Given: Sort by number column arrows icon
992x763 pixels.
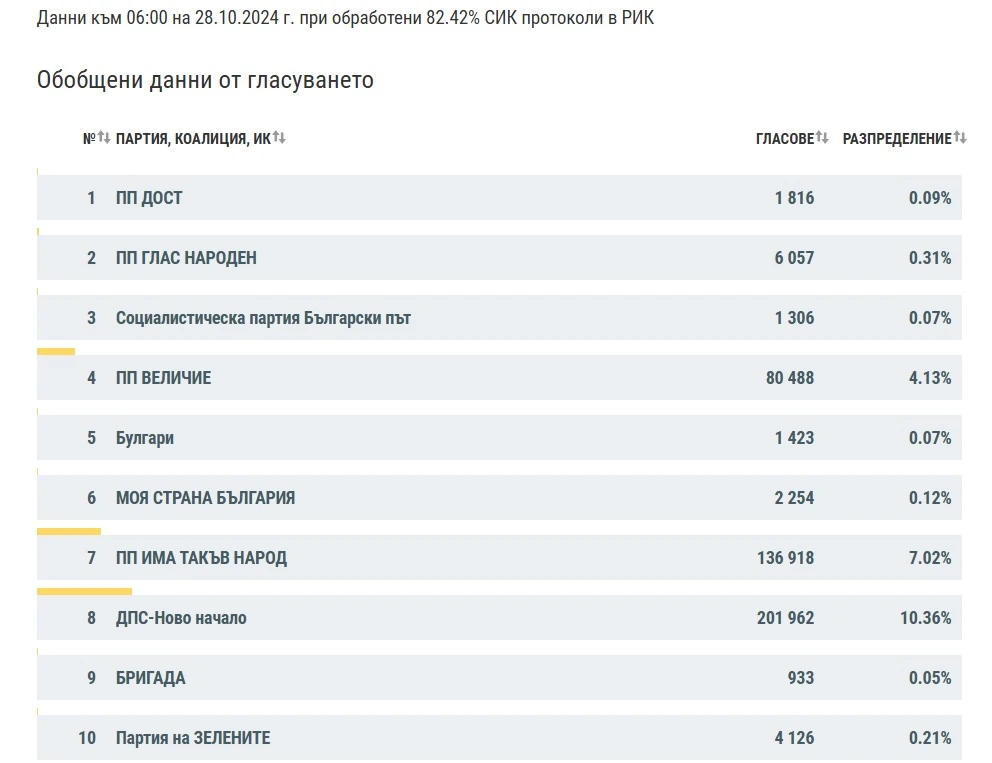Looking at the screenshot, I should coord(104,137).
